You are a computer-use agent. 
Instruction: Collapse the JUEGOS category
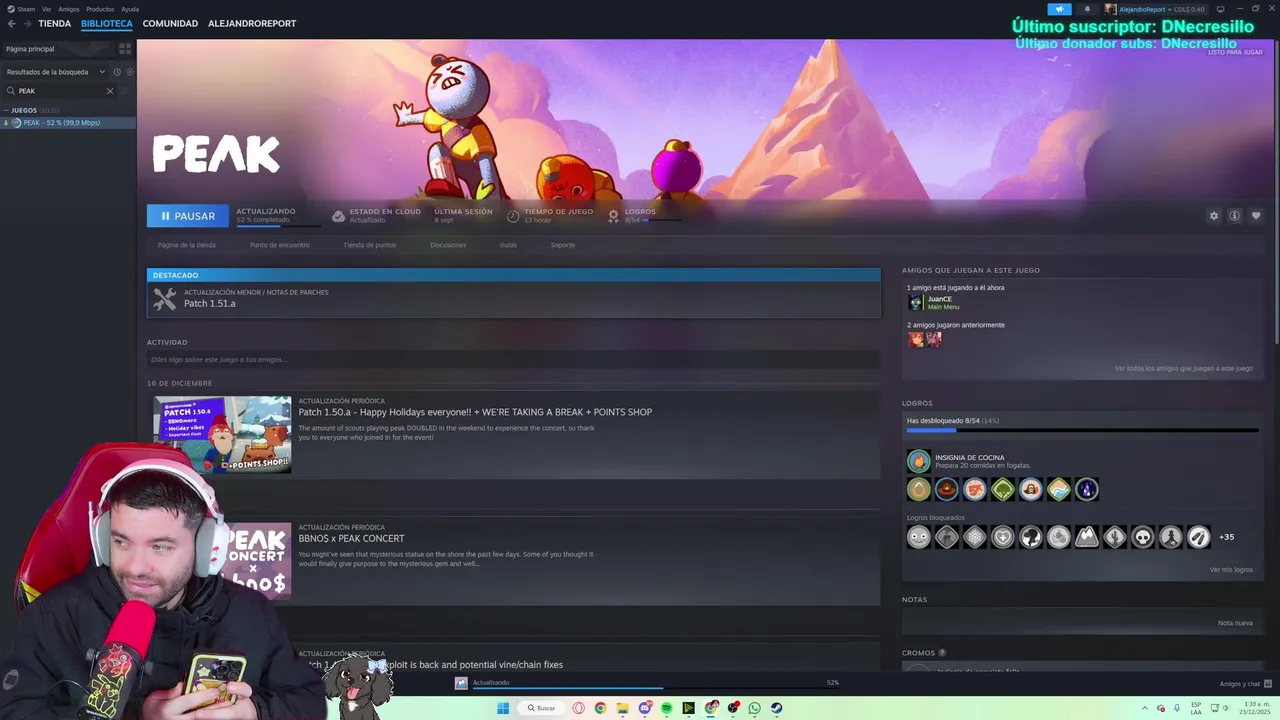[6, 110]
